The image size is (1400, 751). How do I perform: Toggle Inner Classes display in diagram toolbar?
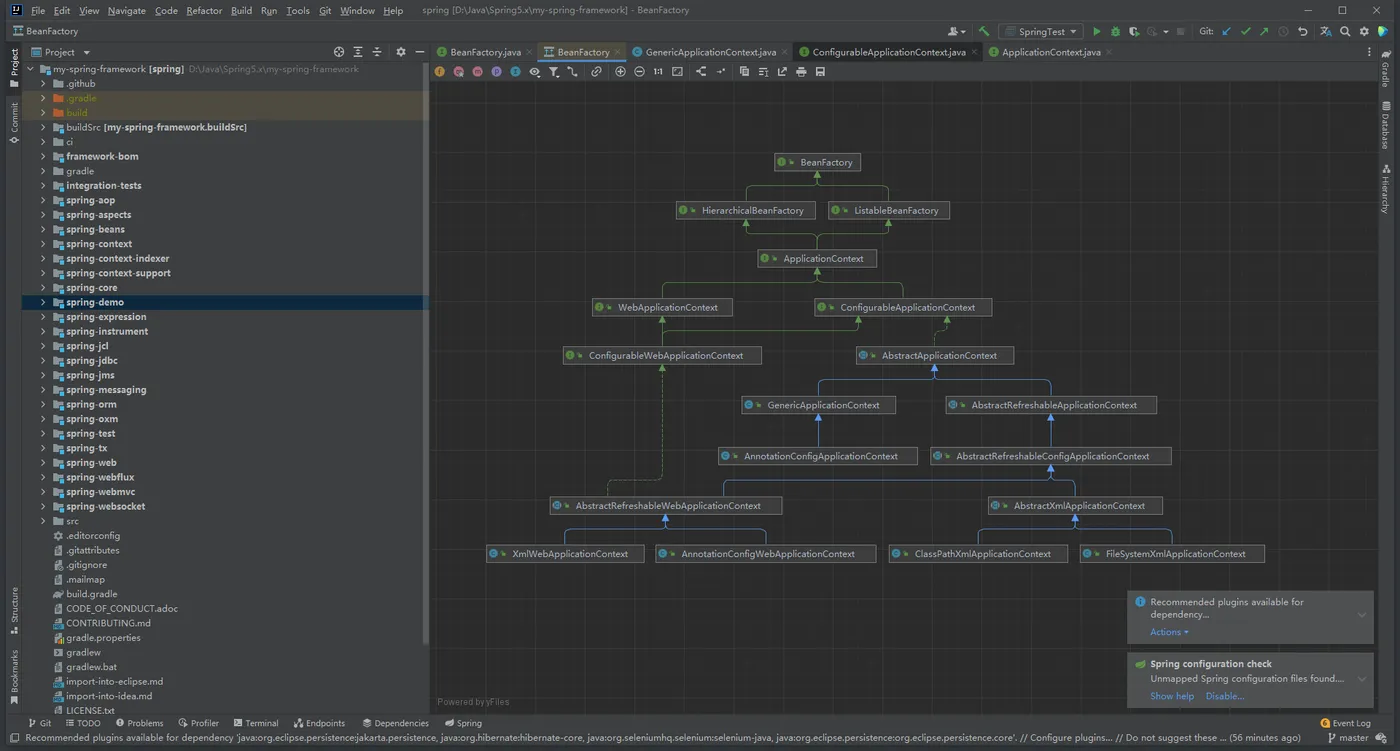(x=515, y=72)
